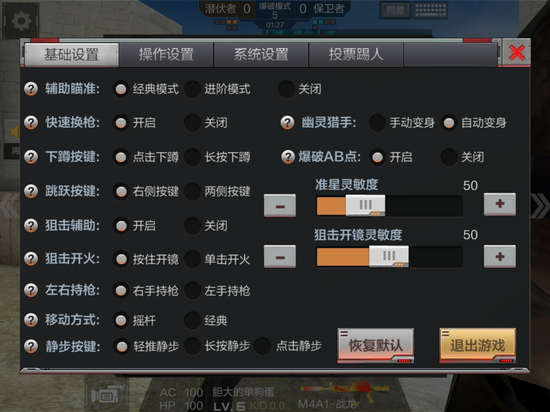Click the question mark beside 爆破AB点

pyautogui.click(x=288, y=157)
